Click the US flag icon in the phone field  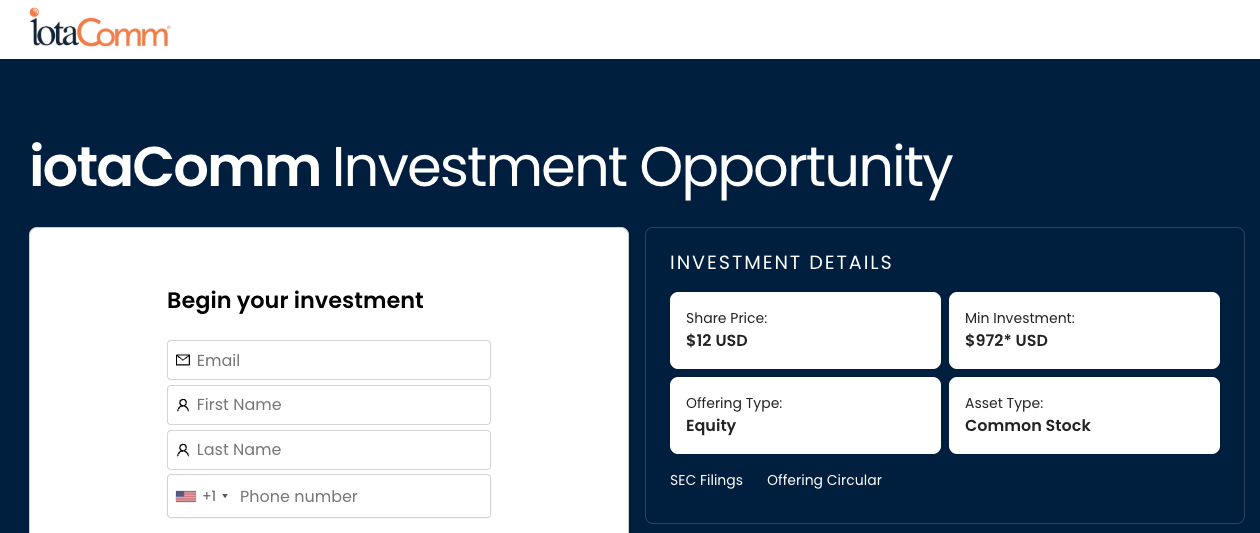point(186,496)
